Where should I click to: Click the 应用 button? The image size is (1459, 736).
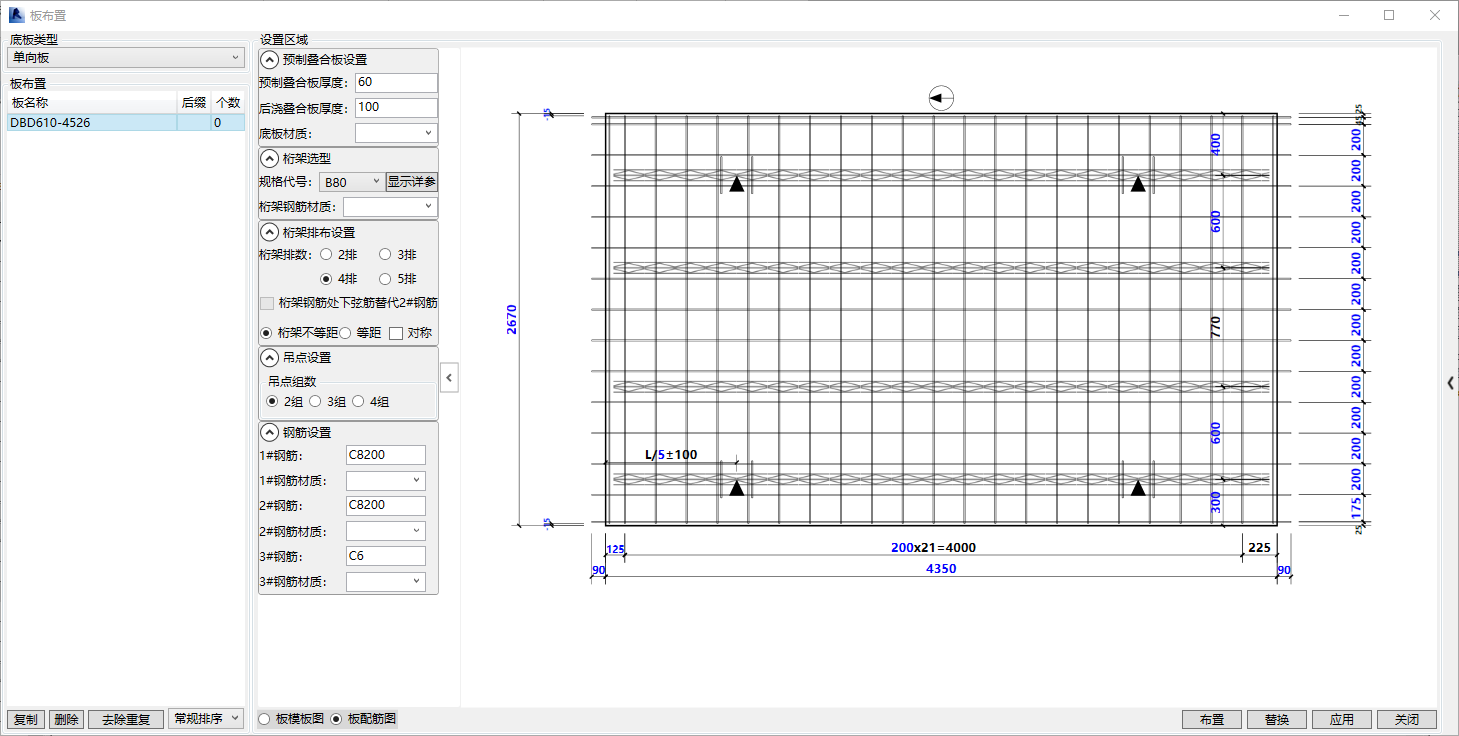pos(1342,720)
